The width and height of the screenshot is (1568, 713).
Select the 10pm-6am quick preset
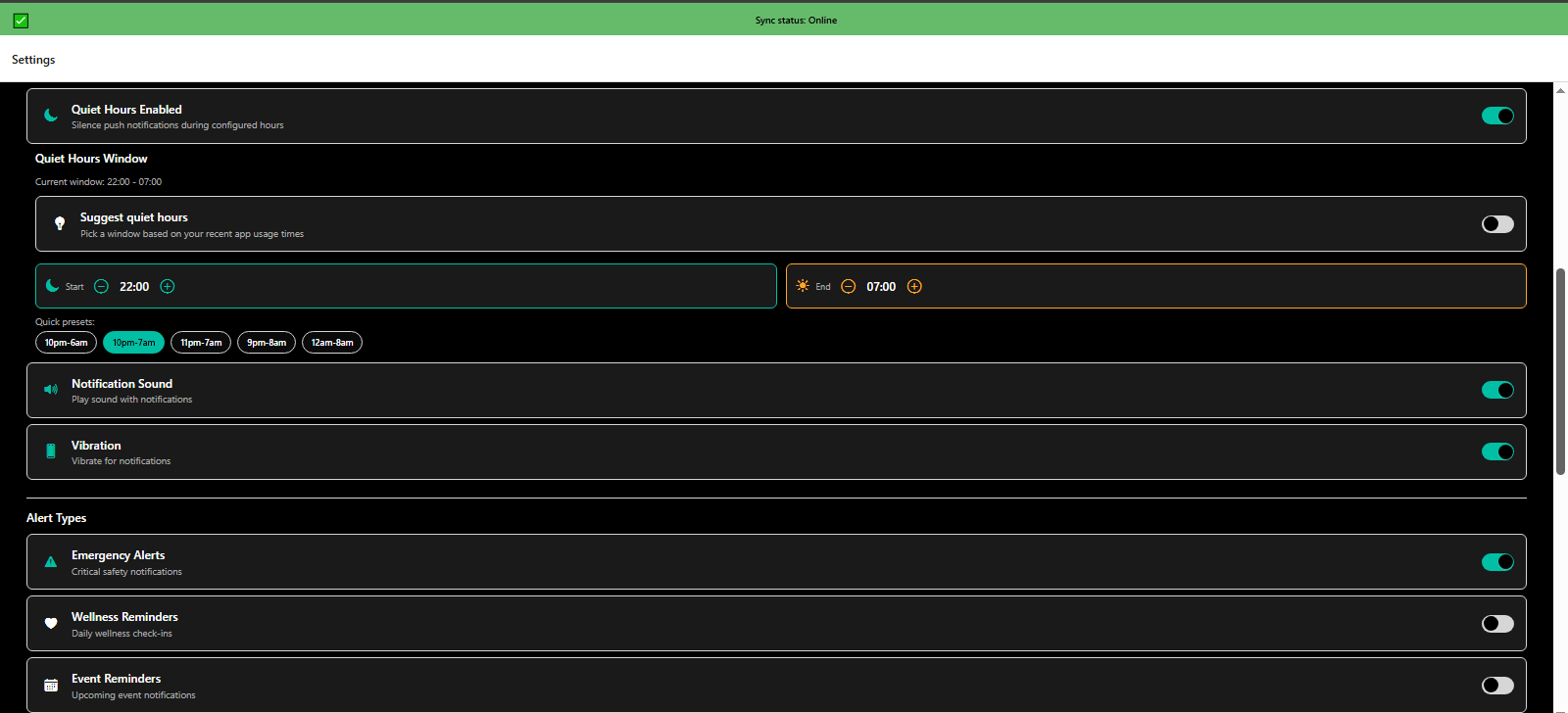point(66,343)
